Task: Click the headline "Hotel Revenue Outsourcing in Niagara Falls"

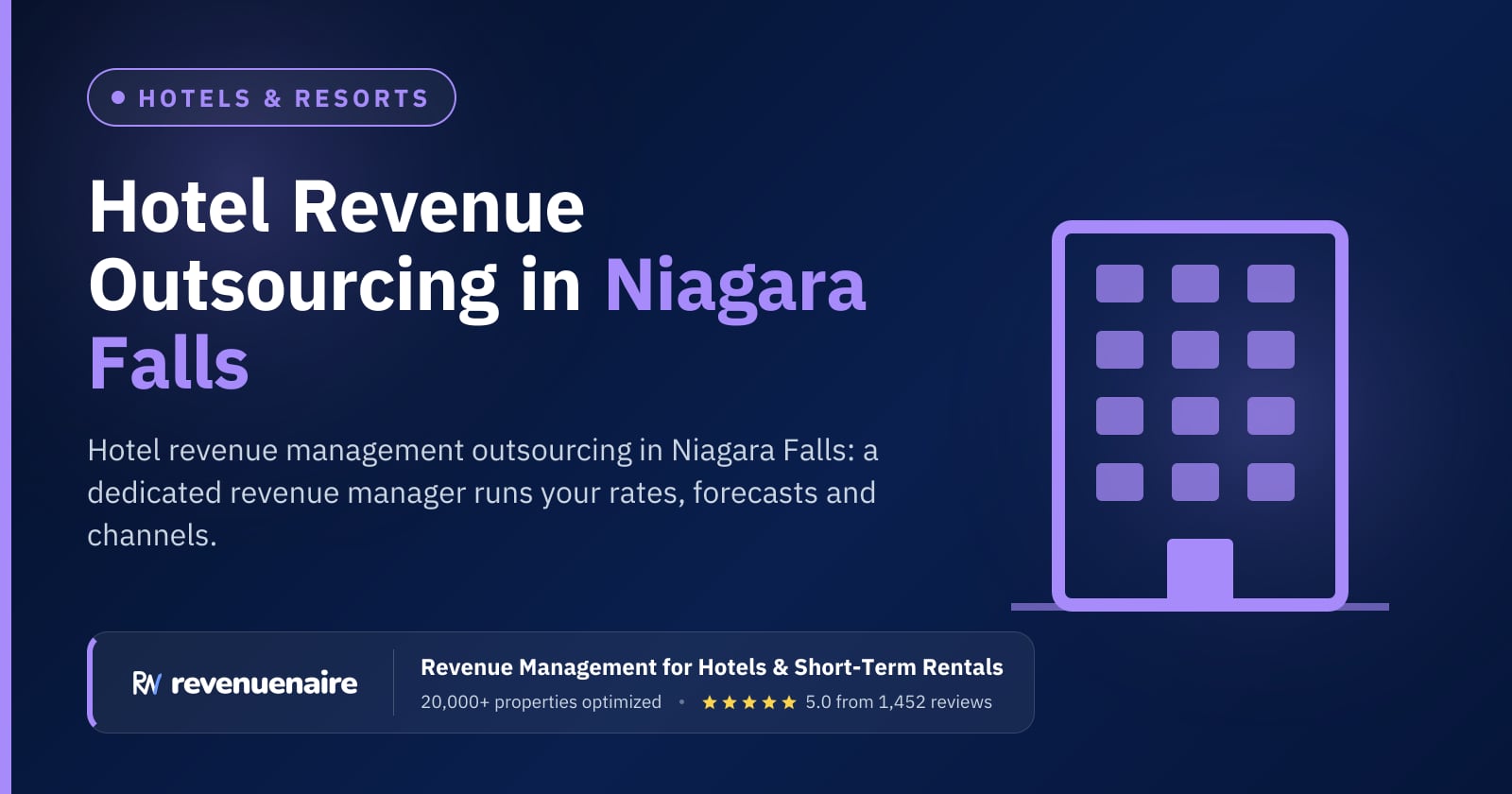Action: 477,285
